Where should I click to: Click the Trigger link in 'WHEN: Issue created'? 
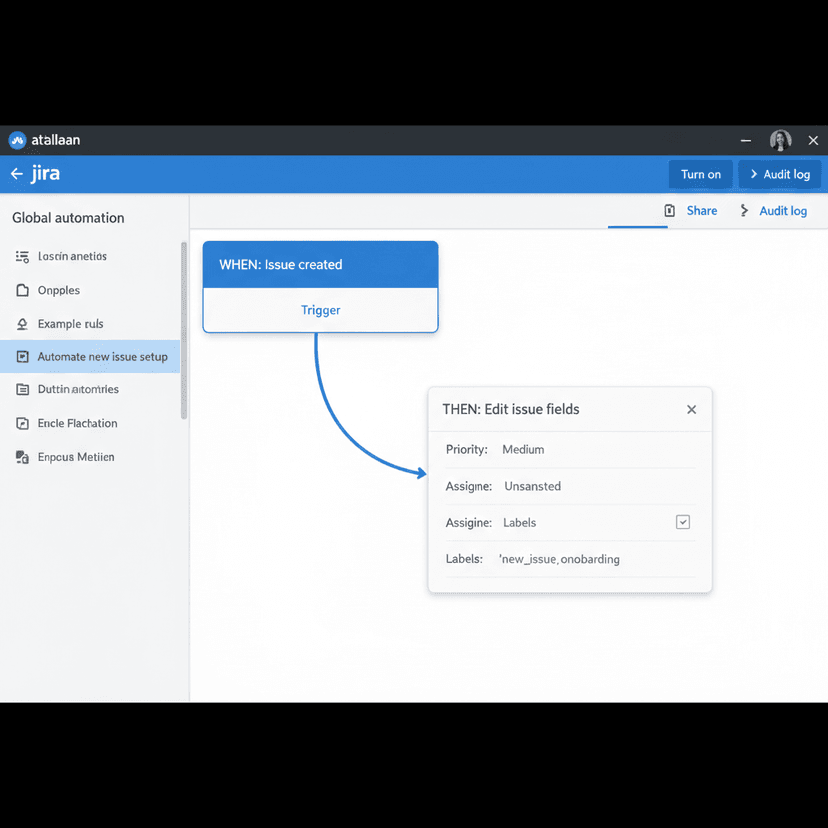click(x=320, y=310)
